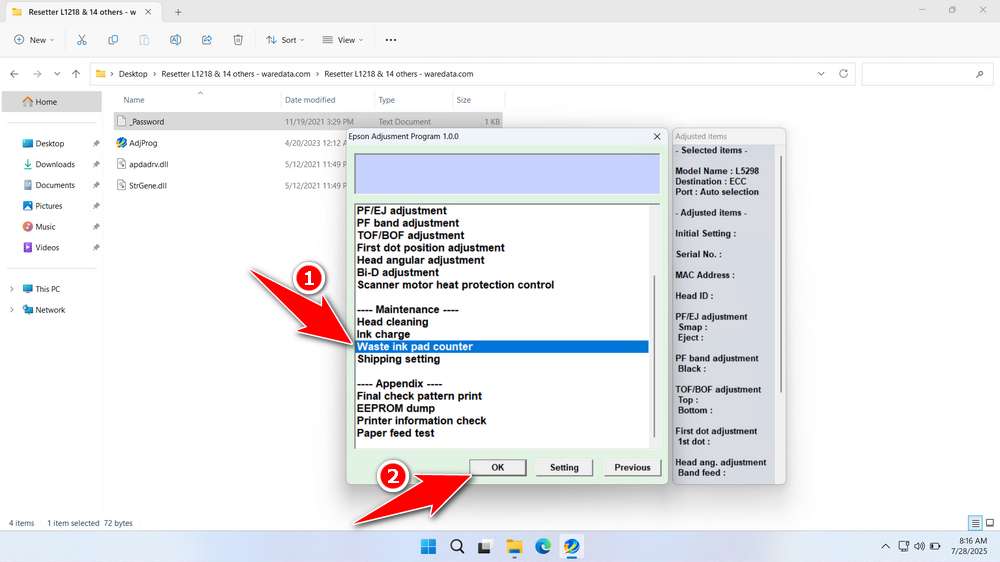Expand This PC in navigation pane
The height and width of the screenshot is (562, 1000).
[x=11, y=289]
